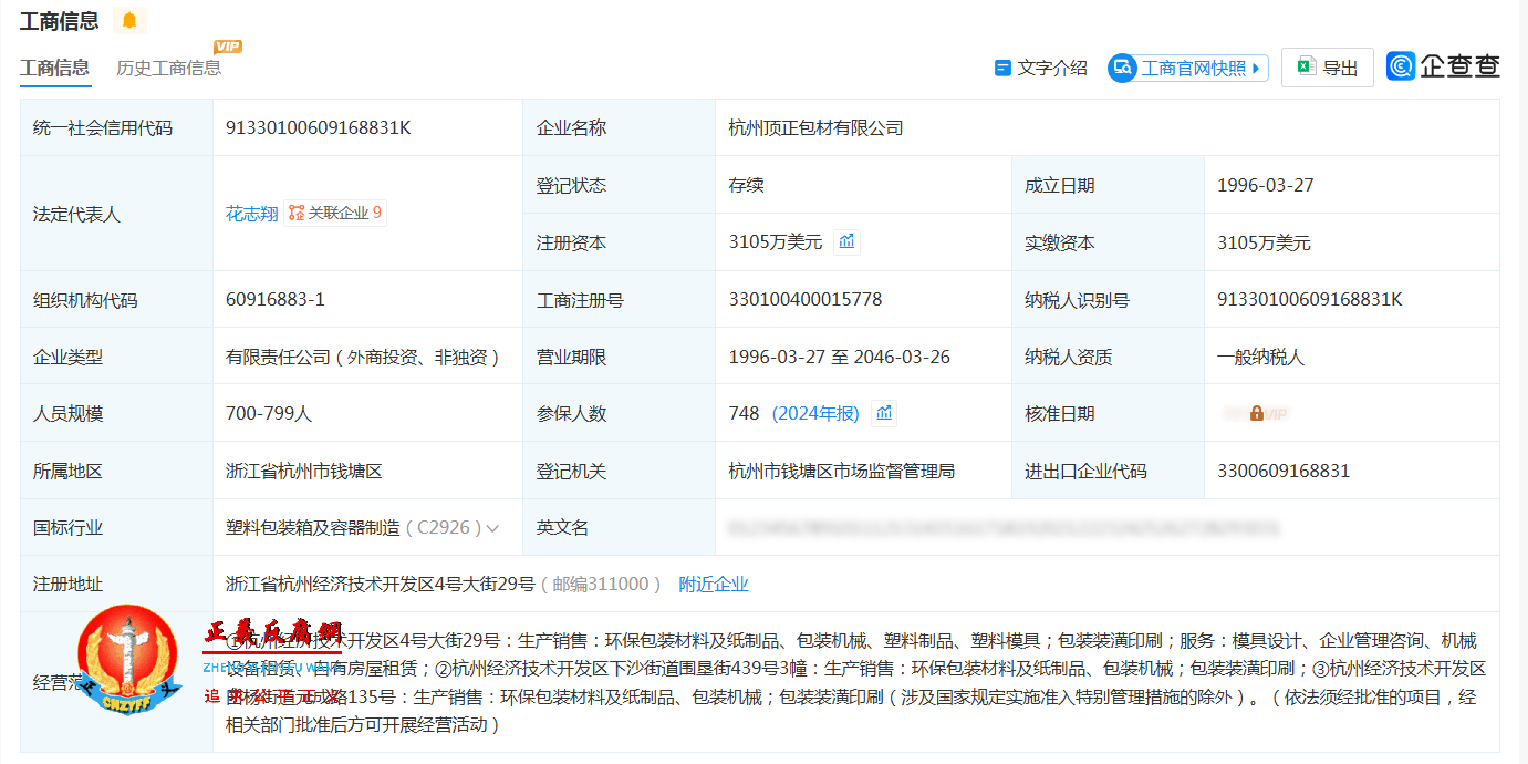
Task: Open the trend chart icon beside 3105万美元
Action: coord(846,242)
